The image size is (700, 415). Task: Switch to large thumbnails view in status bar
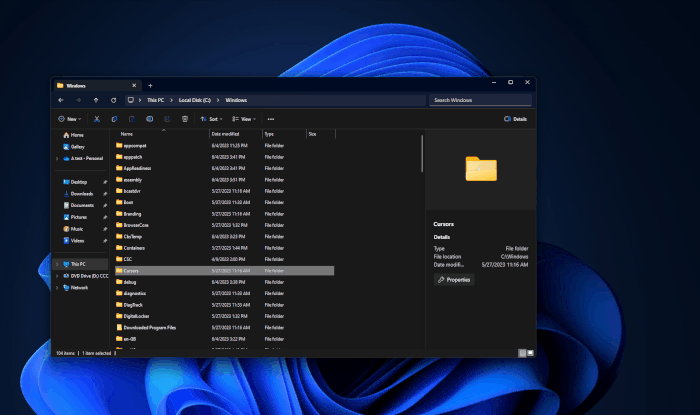530,353
